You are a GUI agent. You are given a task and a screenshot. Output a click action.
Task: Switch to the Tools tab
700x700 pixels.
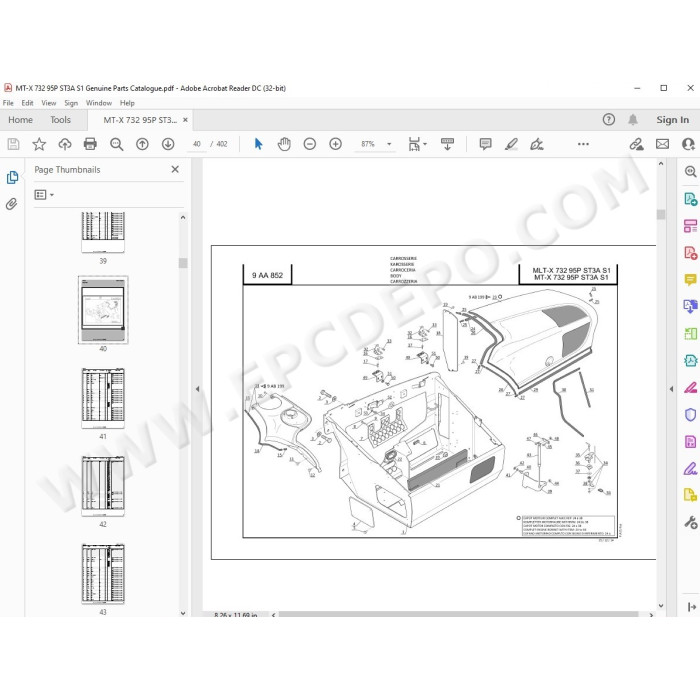click(x=60, y=120)
